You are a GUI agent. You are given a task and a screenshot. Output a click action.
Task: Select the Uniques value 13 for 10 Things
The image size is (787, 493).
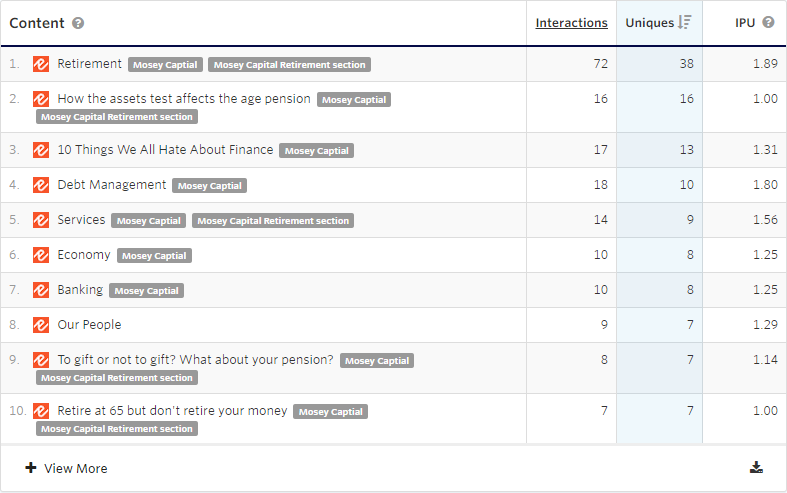pyautogui.click(x=687, y=150)
